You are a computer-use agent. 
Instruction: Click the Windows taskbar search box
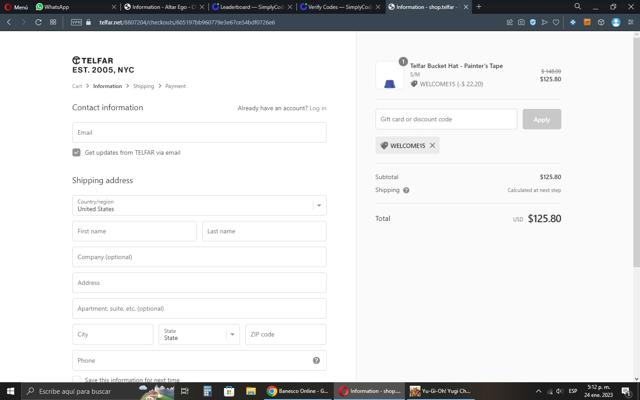coord(98,391)
